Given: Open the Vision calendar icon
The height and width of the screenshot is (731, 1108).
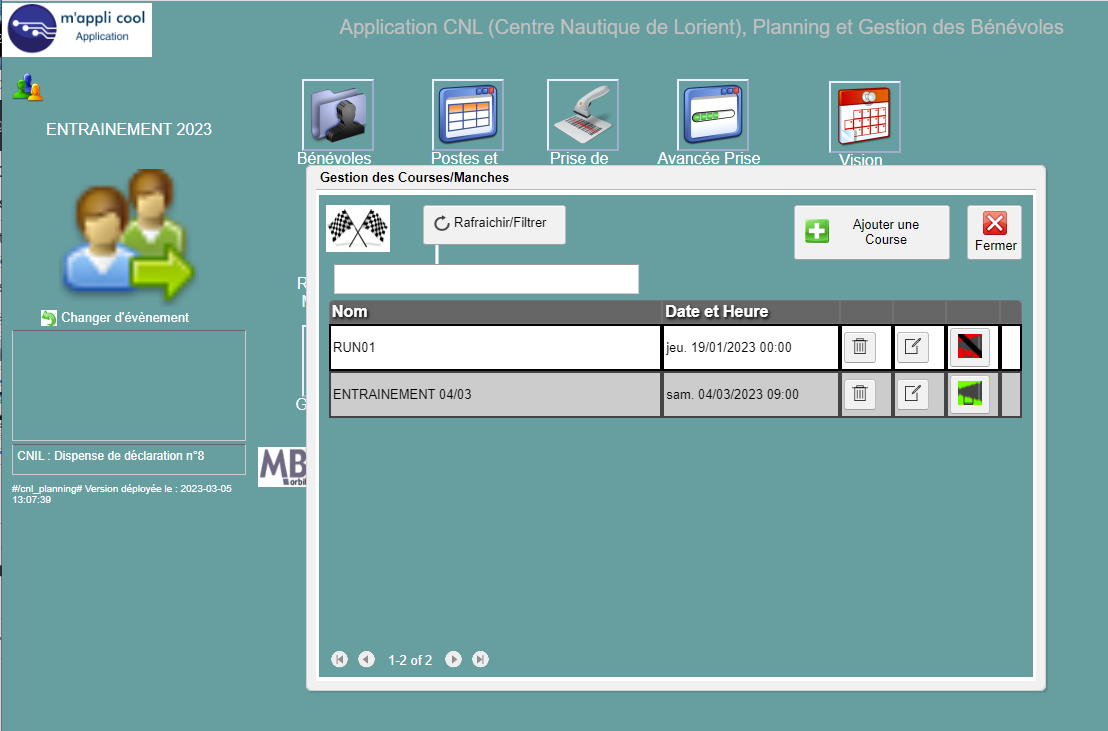Looking at the screenshot, I should tap(864, 116).
